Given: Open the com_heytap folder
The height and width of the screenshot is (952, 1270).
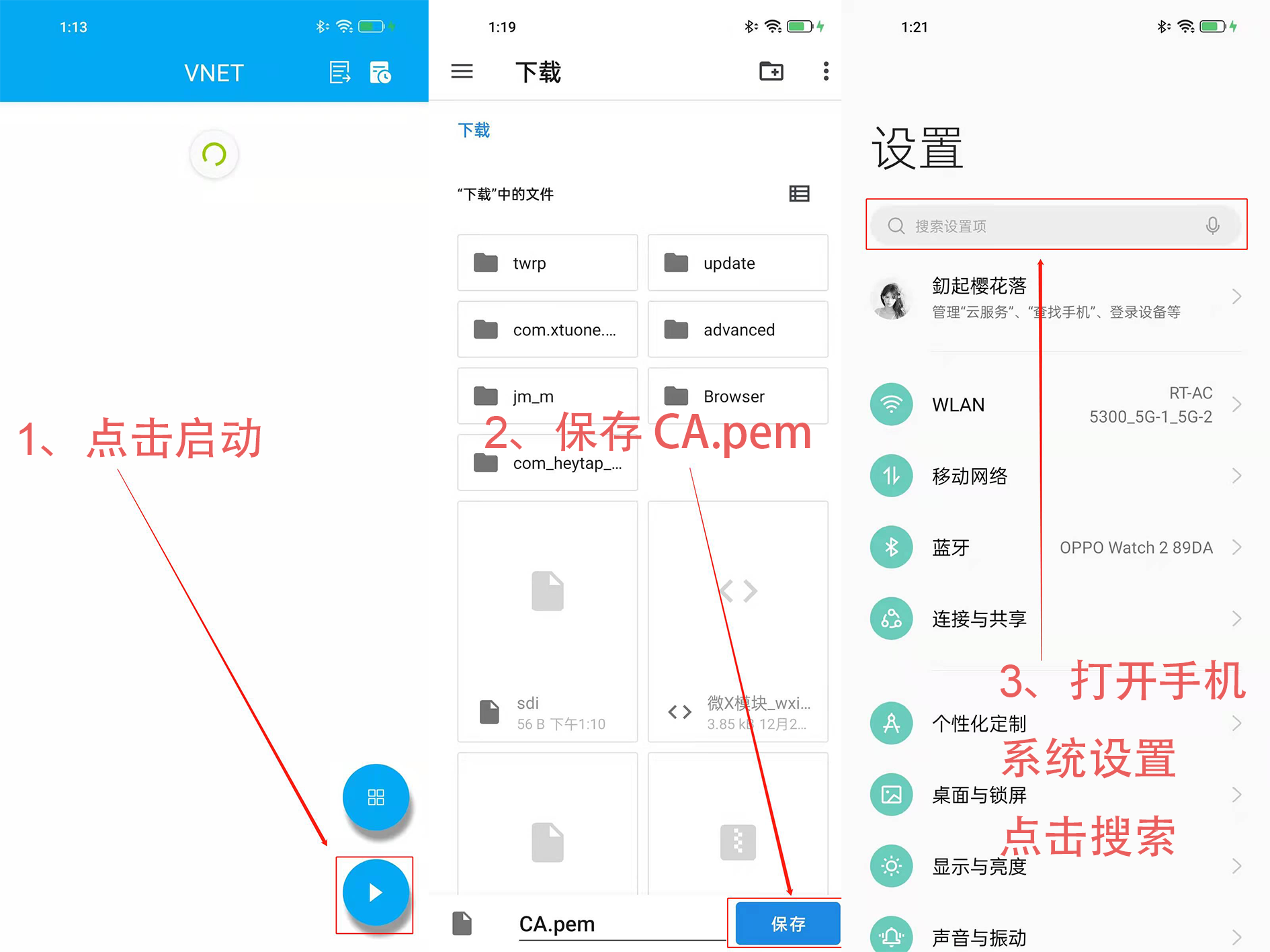Looking at the screenshot, I should tap(548, 462).
